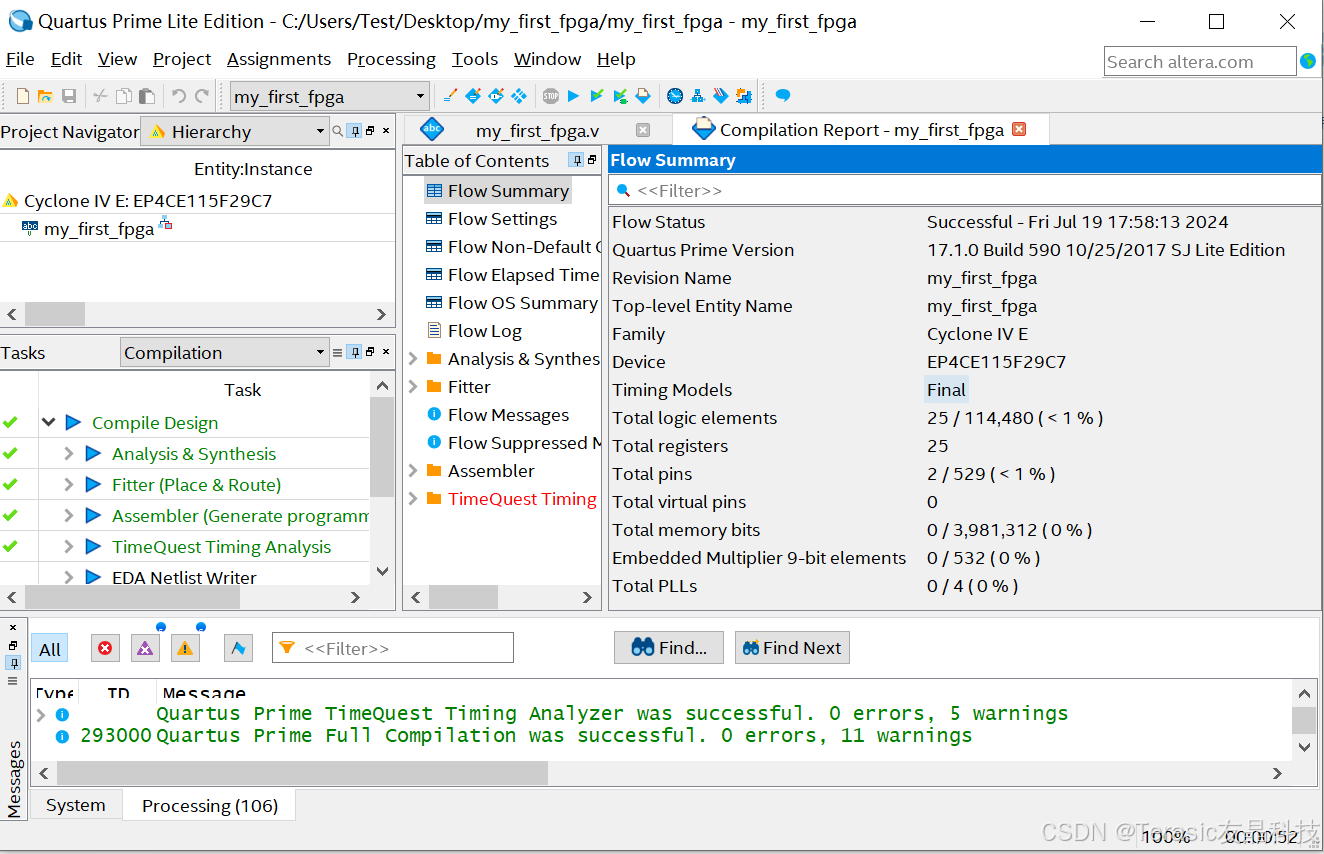The height and width of the screenshot is (854, 1324).
Task: Click the Flow Summary filter field
Action: tap(965, 190)
